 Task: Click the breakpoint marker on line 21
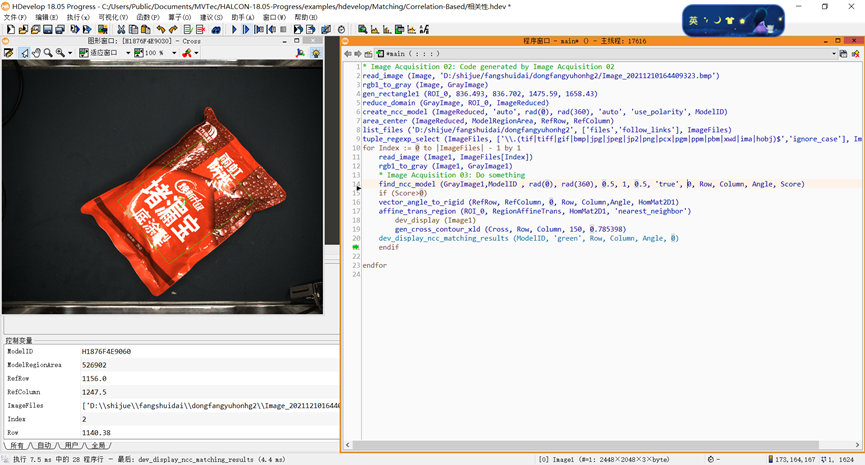click(356, 247)
